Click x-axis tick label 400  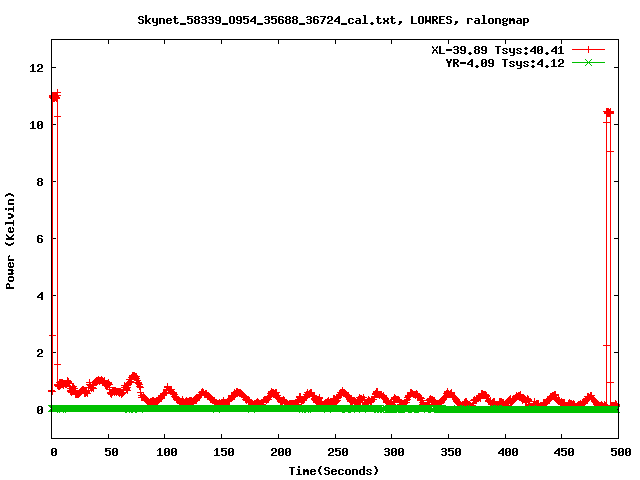click(x=507, y=452)
